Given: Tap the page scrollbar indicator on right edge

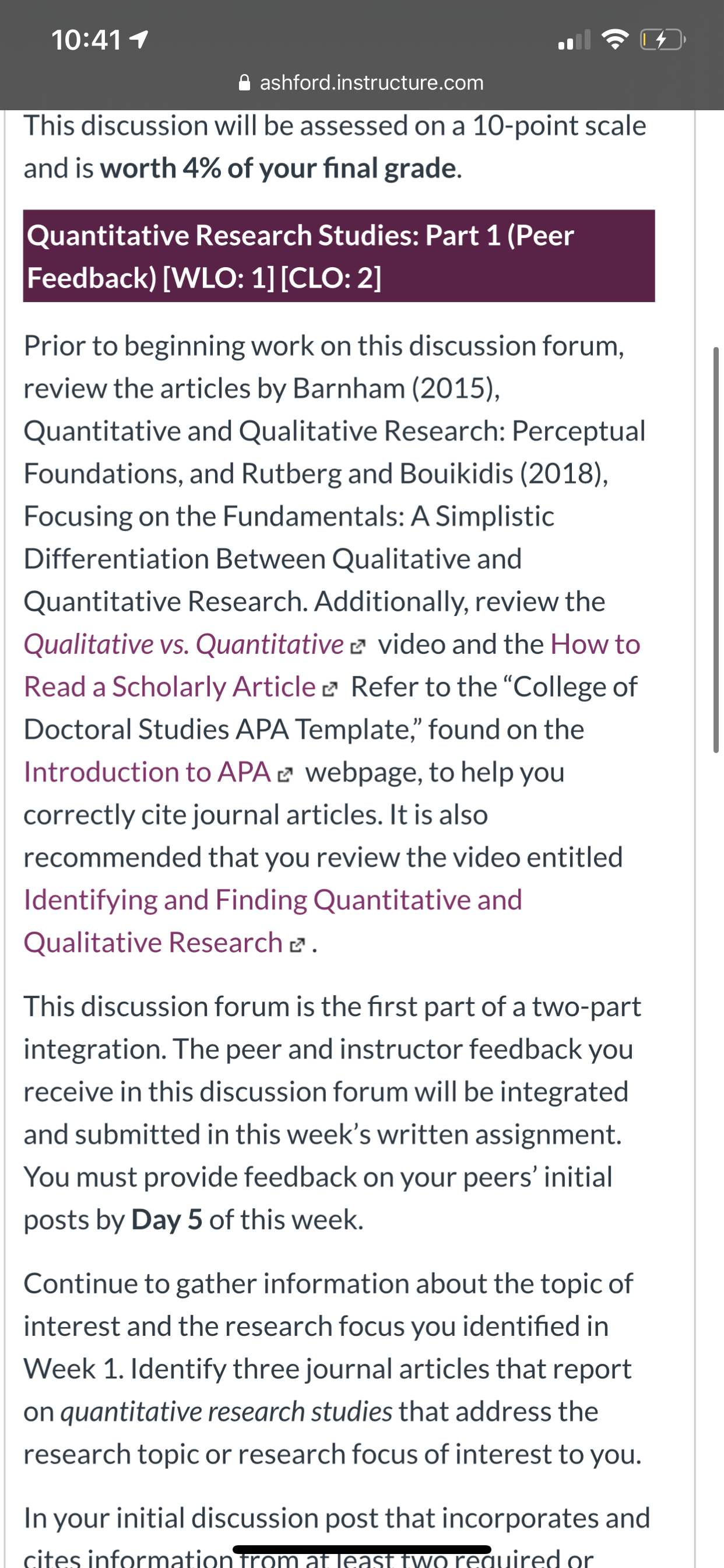Looking at the screenshot, I should [716, 549].
